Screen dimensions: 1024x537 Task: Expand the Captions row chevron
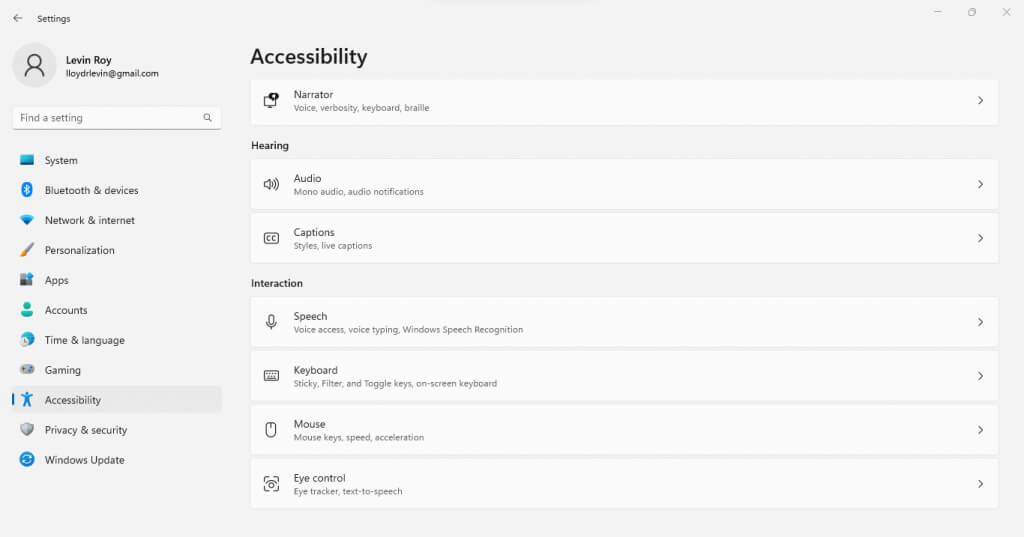click(x=980, y=238)
